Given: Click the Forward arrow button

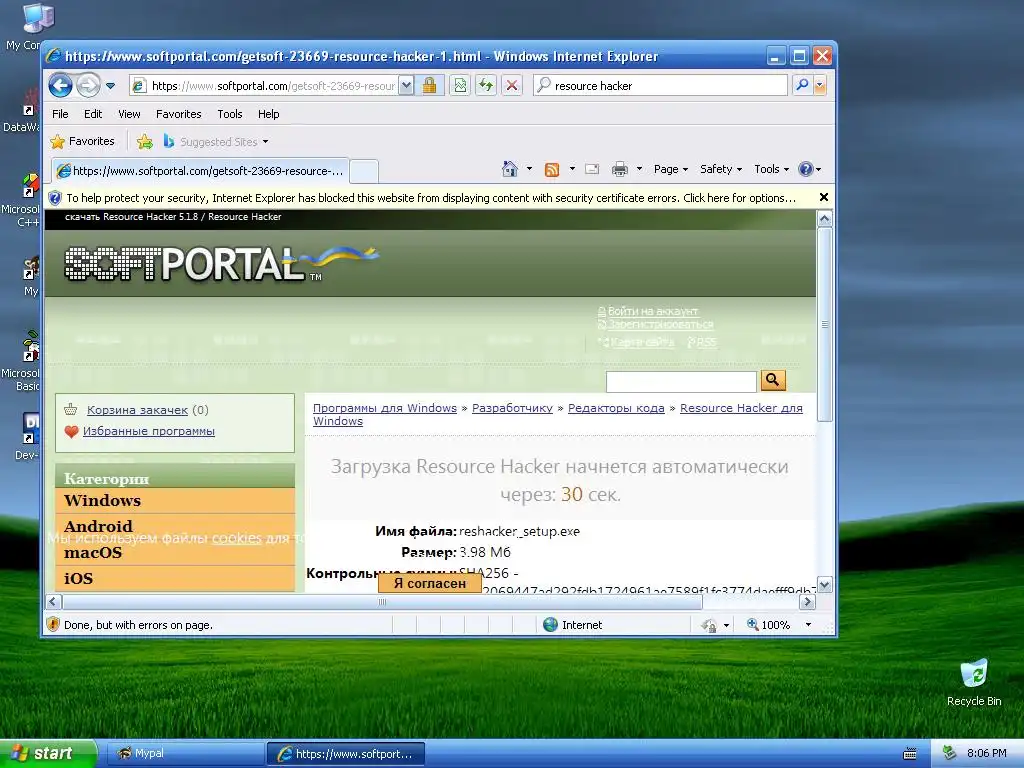Looking at the screenshot, I should coord(88,86).
